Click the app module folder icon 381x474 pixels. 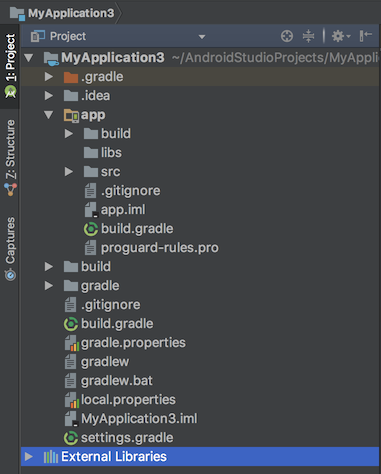71,115
